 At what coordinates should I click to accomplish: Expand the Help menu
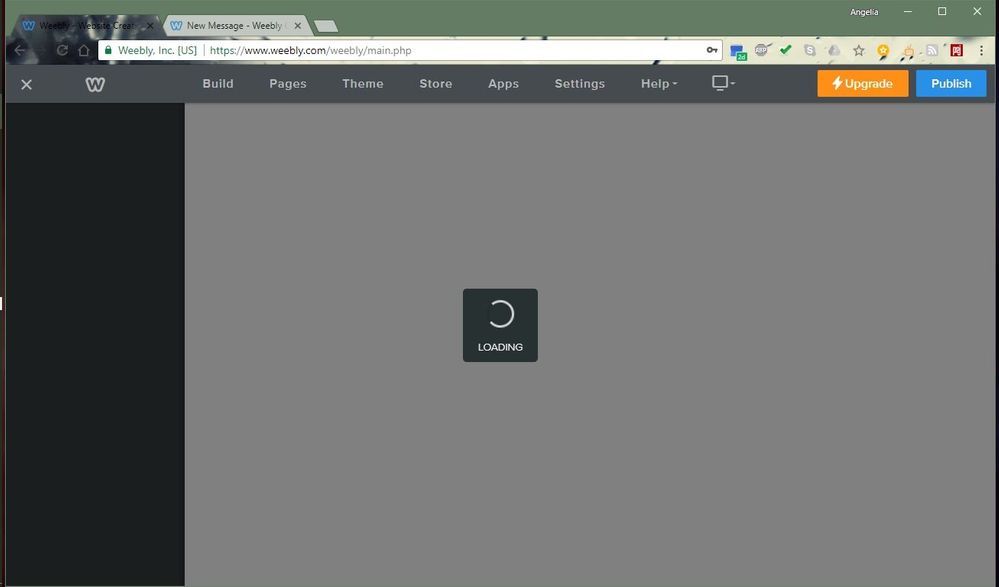click(658, 84)
